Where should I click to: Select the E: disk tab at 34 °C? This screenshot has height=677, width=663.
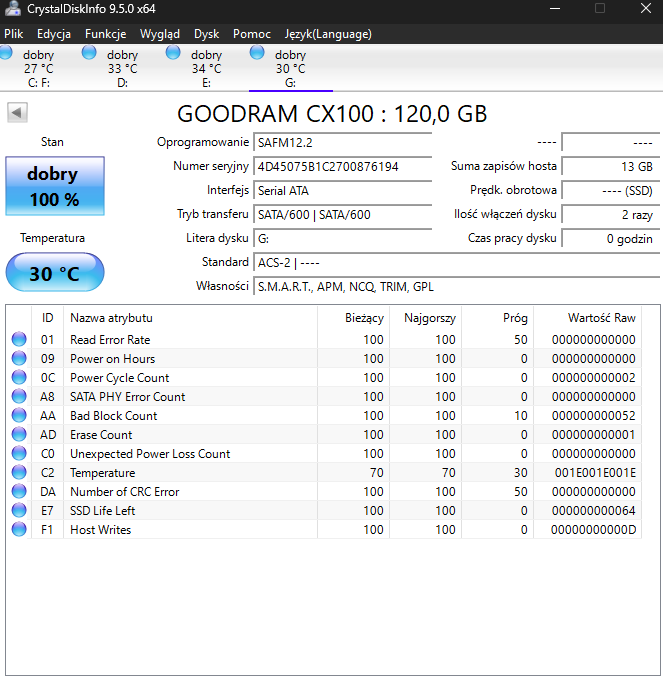pos(206,68)
